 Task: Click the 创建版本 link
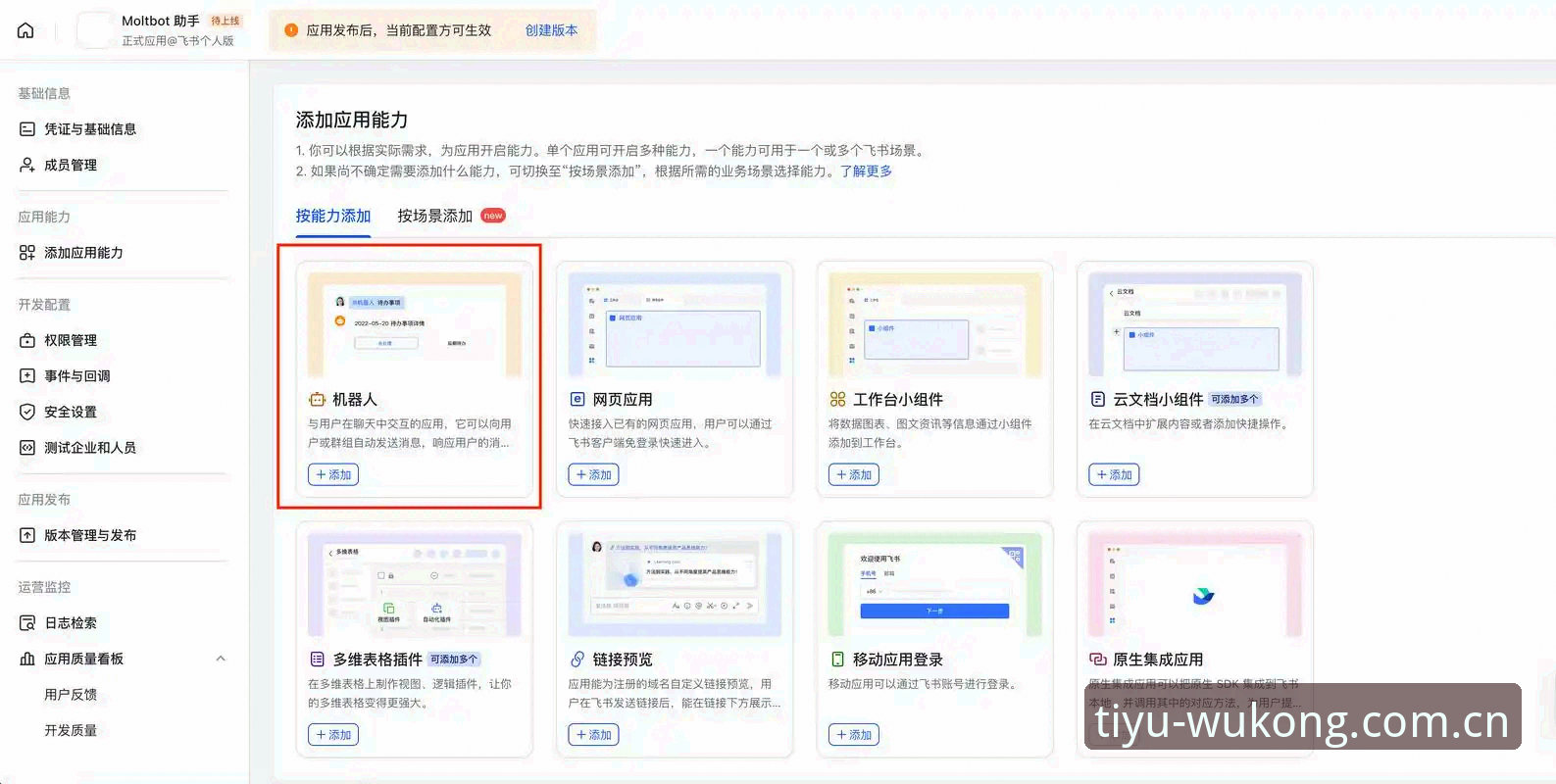pos(551,30)
